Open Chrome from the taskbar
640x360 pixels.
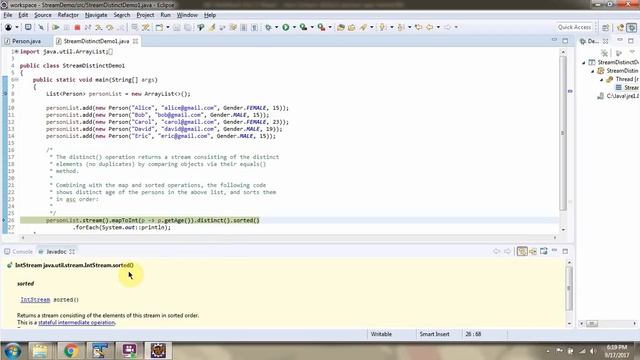(70, 351)
